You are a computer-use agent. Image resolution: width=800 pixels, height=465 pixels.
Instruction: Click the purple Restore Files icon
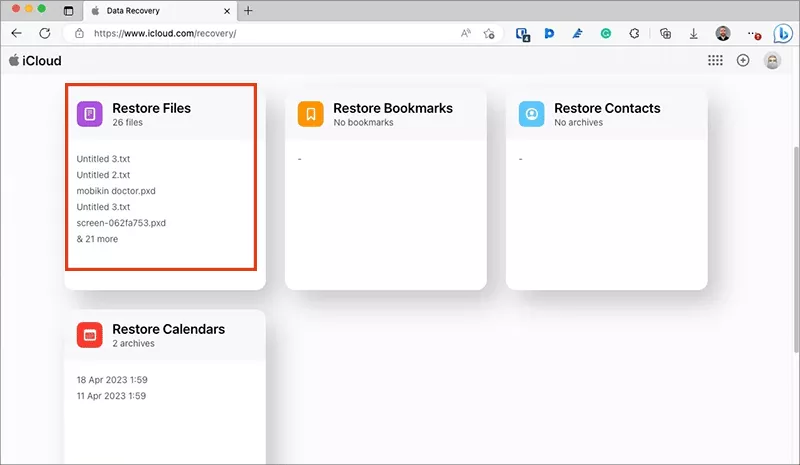[90, 113]
